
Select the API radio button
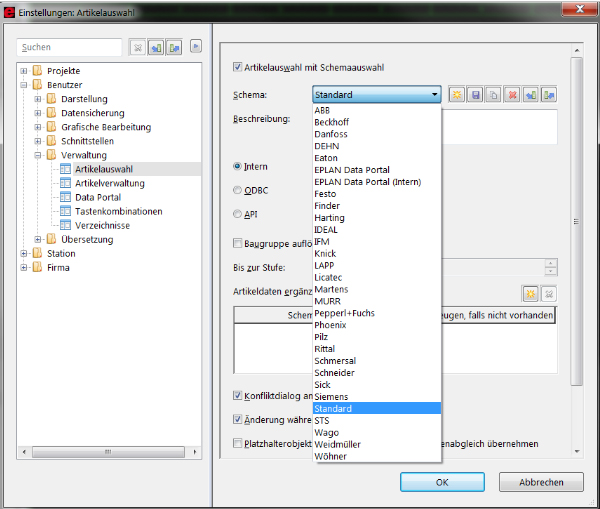238,214
